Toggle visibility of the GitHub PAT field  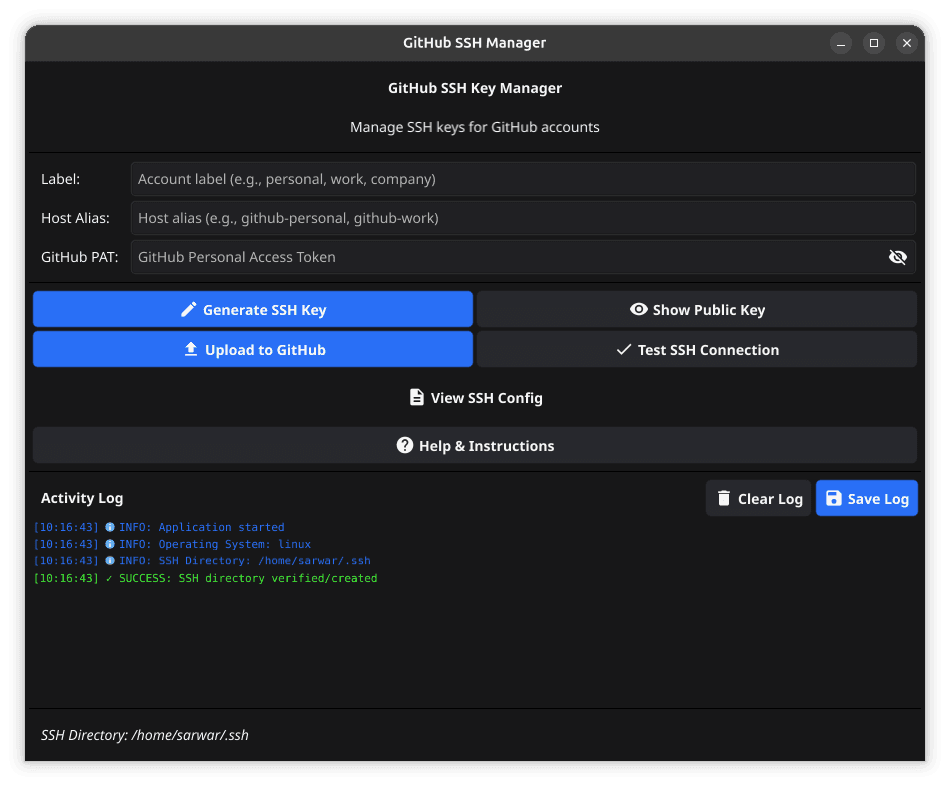tap(897, 257)
